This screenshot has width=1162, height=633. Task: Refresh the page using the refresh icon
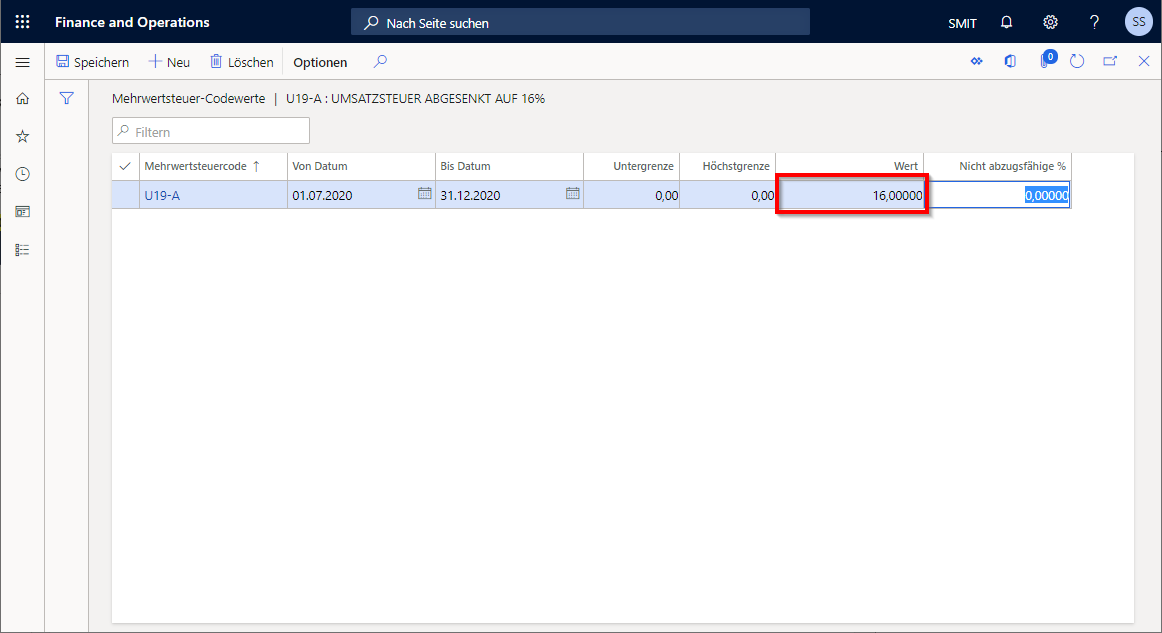click(x=1077, y=62)
